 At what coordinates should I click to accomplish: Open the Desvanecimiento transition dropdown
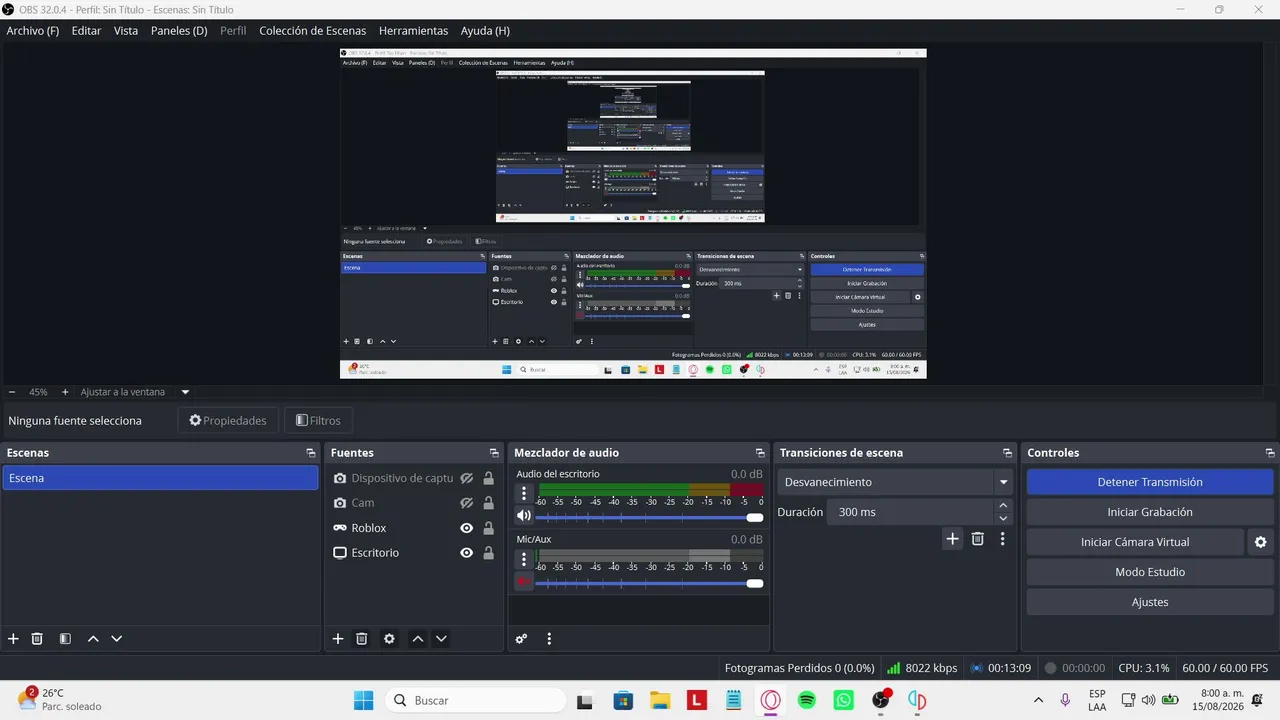tap(895, 482)
